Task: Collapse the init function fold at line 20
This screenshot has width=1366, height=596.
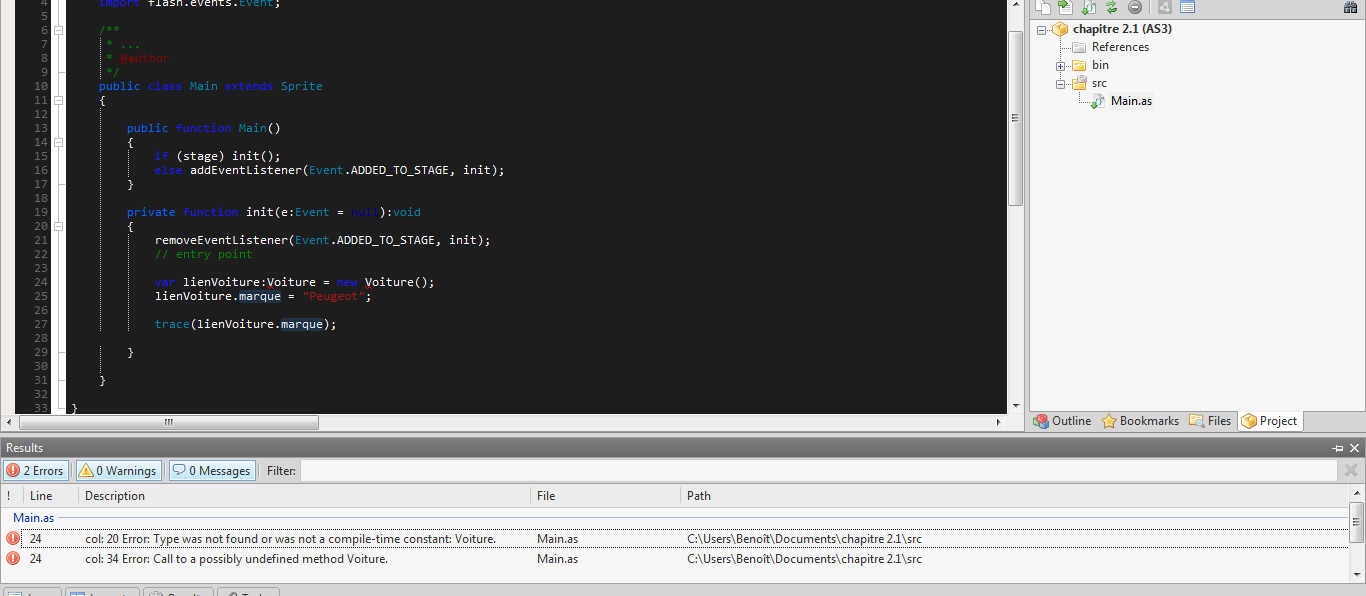Action: [x=58, y=226]
